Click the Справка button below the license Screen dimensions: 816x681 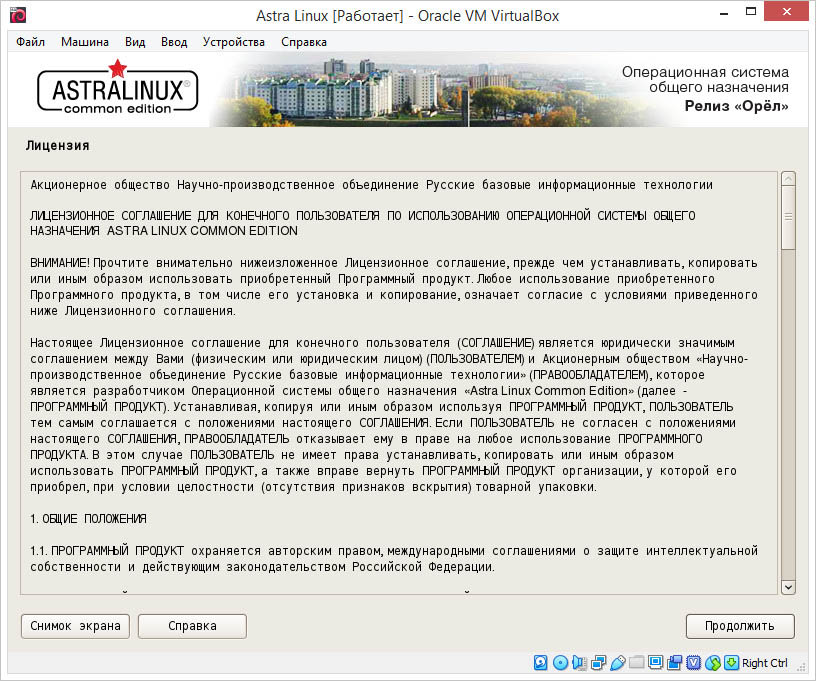click(192, 626)
